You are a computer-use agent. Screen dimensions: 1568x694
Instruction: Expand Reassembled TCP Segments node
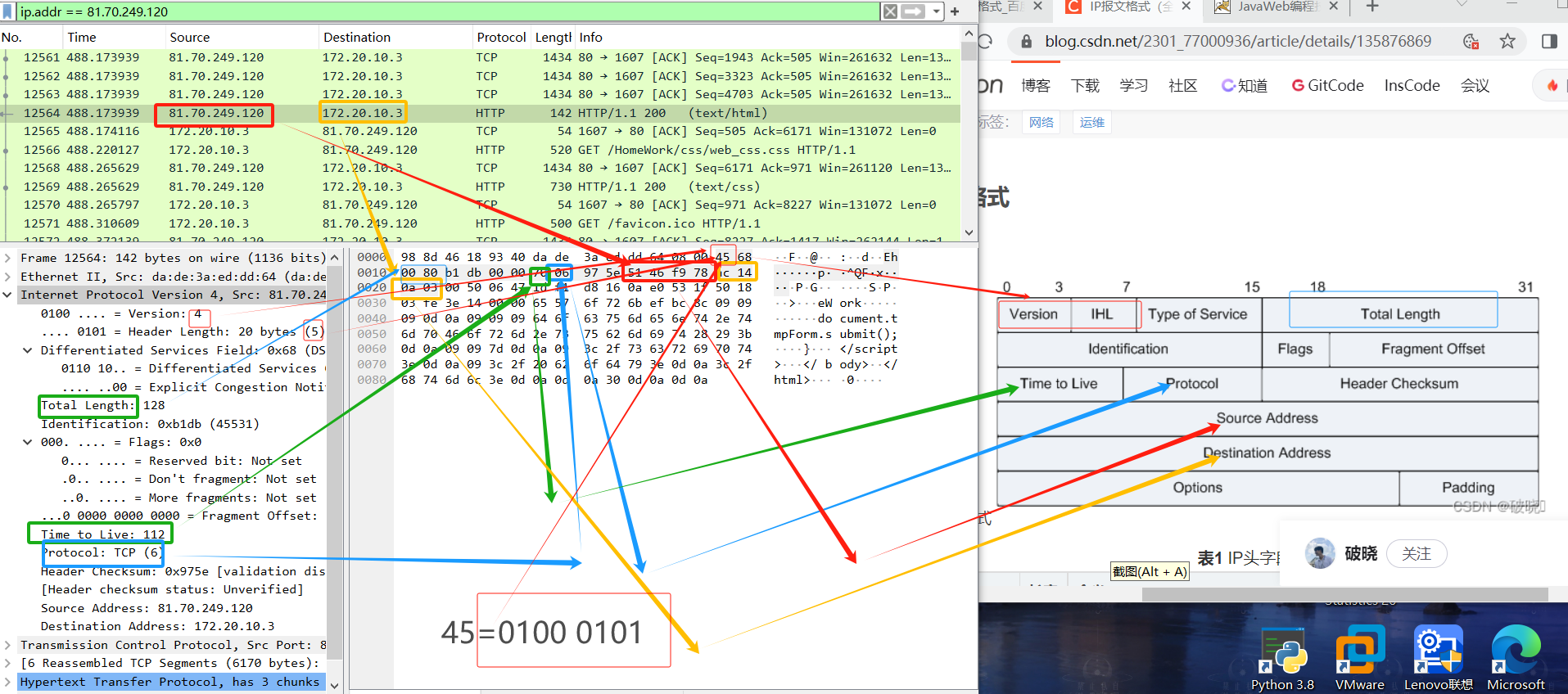click(7, 663)
